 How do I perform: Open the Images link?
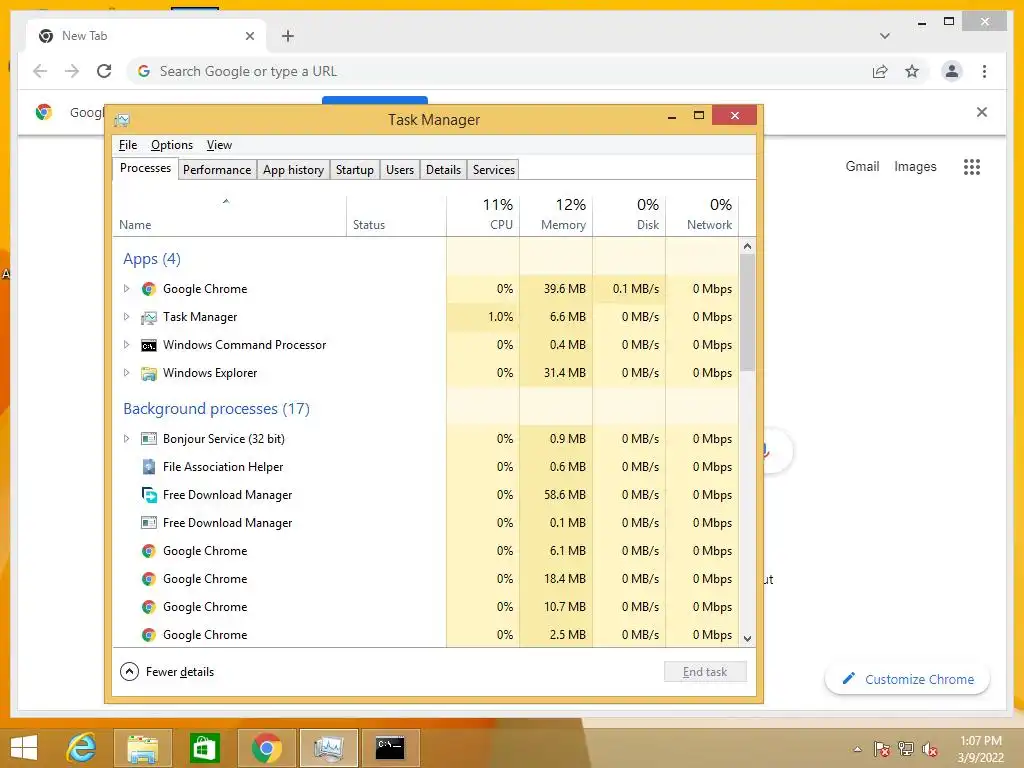point(915,167)
